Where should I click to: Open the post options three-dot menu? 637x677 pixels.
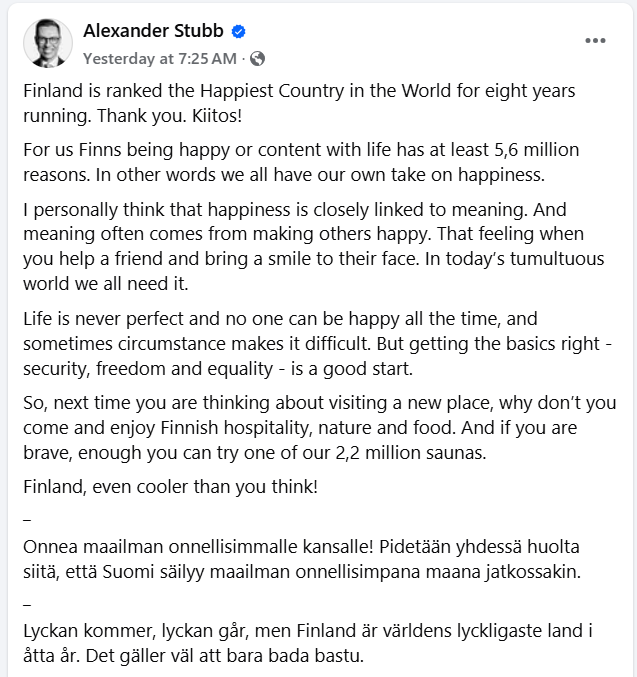[595, 41]
